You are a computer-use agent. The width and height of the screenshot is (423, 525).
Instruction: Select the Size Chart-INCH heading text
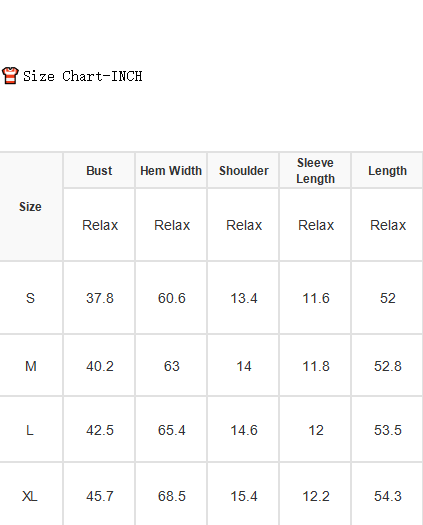tap(82, 76)
